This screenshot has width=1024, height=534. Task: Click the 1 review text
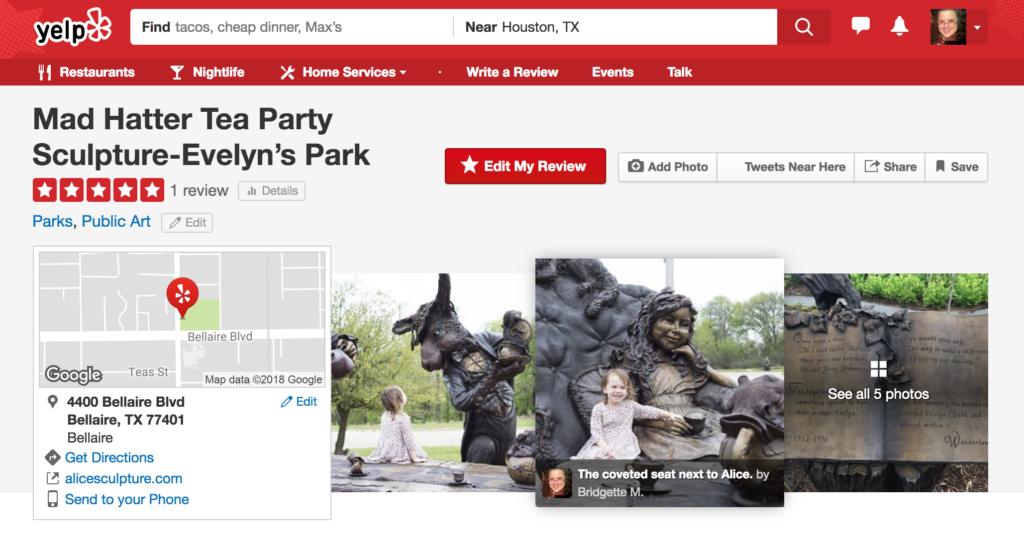coord(199,191)
